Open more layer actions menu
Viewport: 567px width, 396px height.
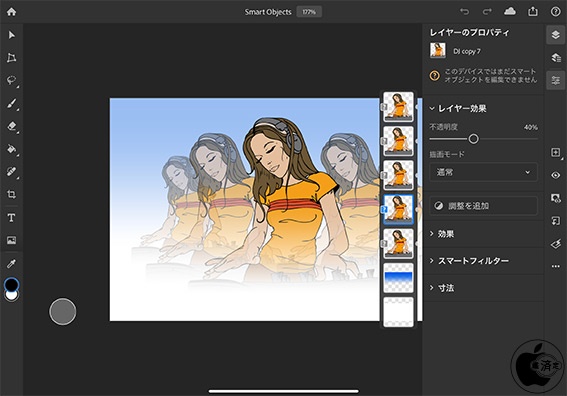[x=555, y=267]
